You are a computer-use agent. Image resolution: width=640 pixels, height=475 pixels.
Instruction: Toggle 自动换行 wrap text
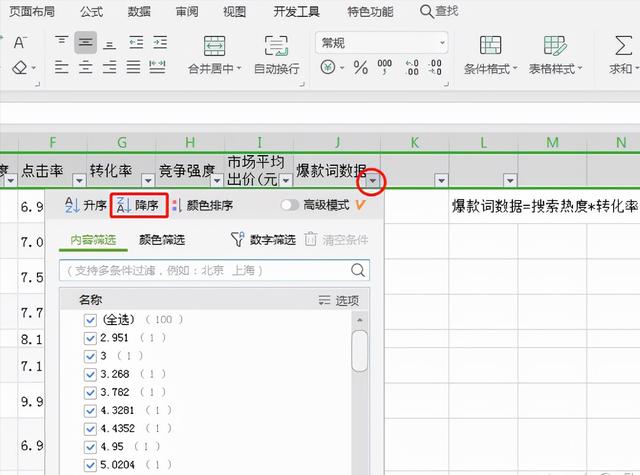pyautogui.click(x=276, y=55)
